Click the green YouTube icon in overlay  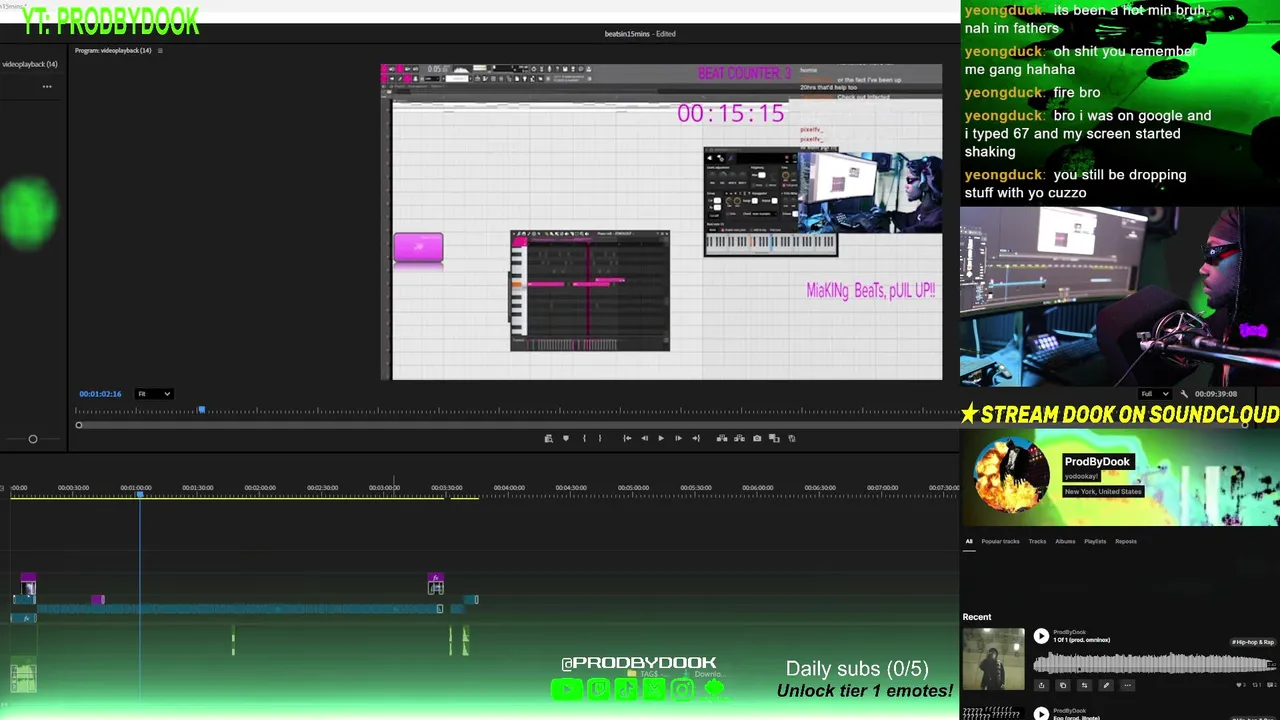(566, 688)
